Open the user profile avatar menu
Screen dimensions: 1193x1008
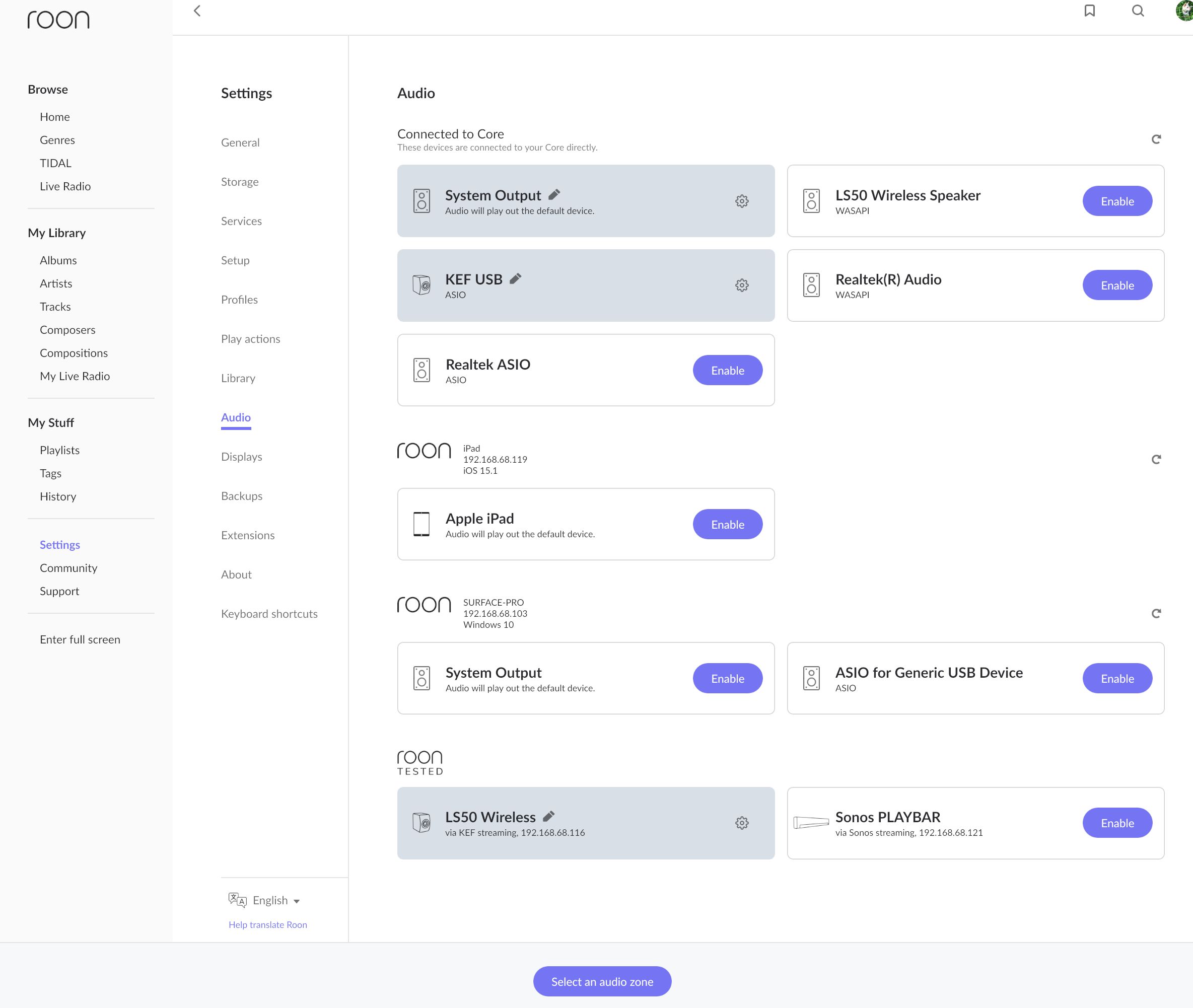click(x=1184, y=11)
